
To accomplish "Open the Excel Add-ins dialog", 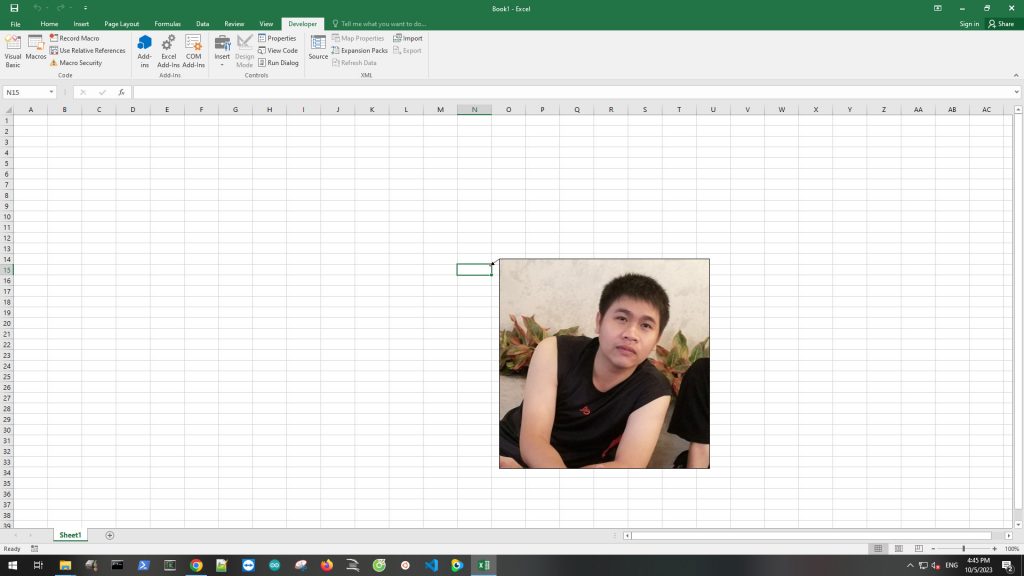I will 169,50.
